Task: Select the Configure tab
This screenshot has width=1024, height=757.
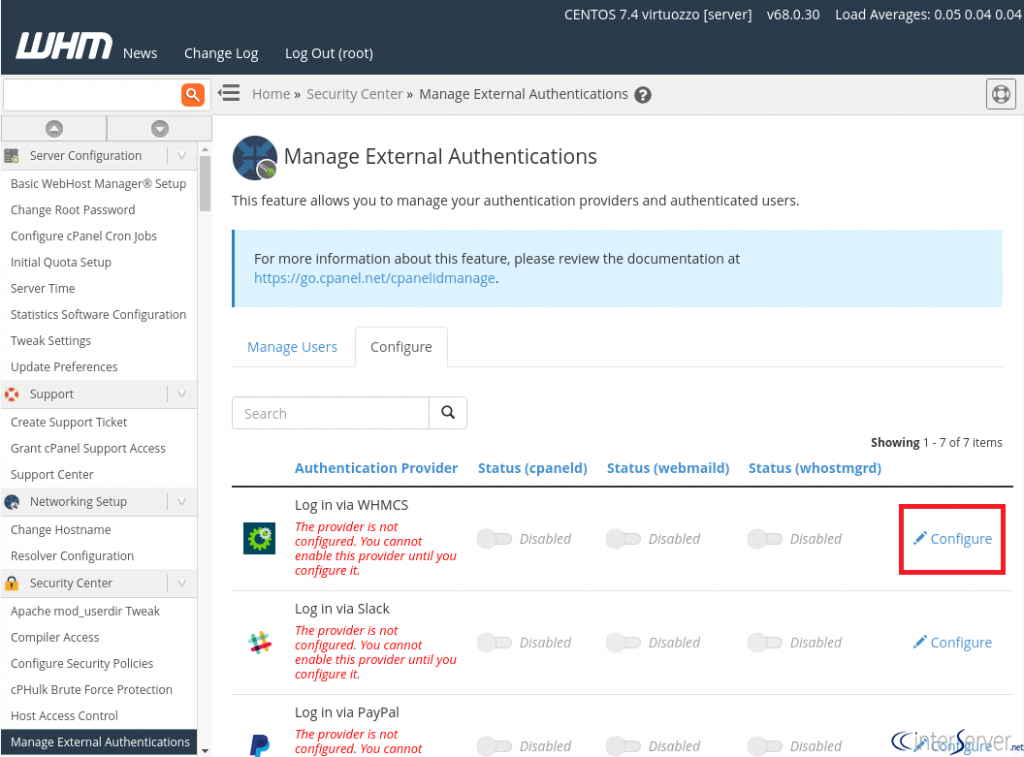Action: pos(401,347)
